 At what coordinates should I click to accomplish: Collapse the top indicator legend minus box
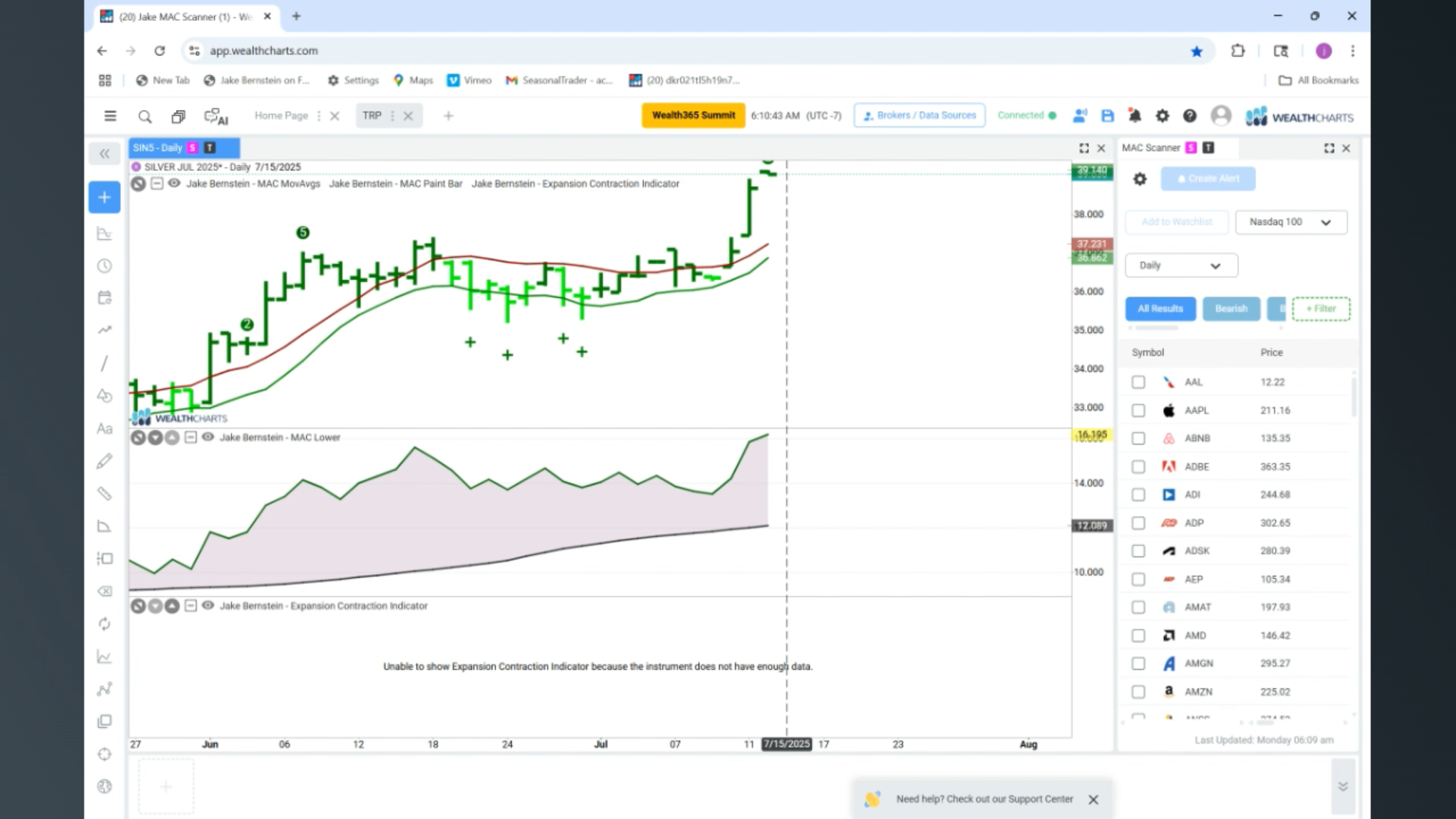157,184
